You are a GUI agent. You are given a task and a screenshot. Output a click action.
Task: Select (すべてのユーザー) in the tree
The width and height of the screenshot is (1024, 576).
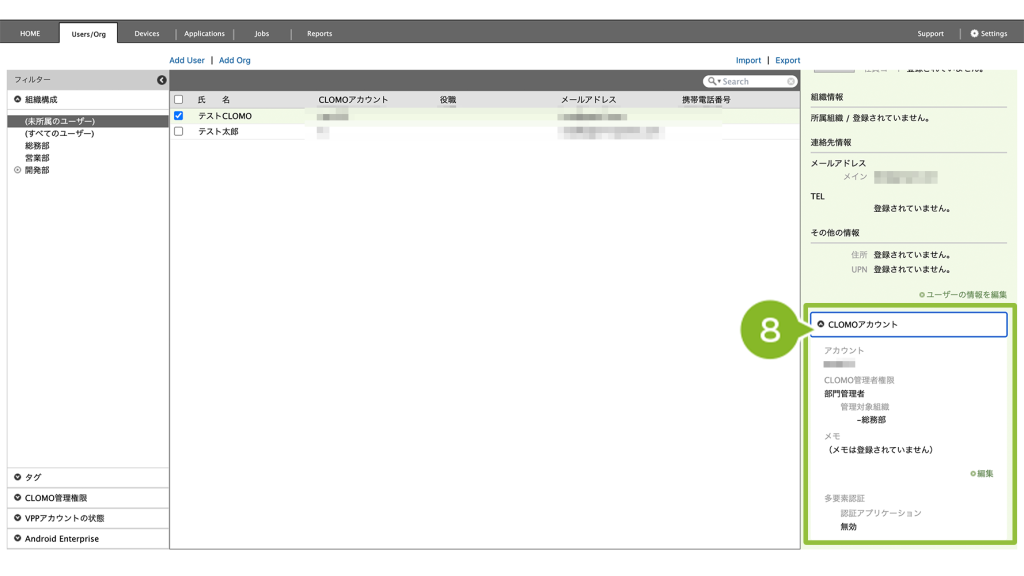(x=59, y=134)
